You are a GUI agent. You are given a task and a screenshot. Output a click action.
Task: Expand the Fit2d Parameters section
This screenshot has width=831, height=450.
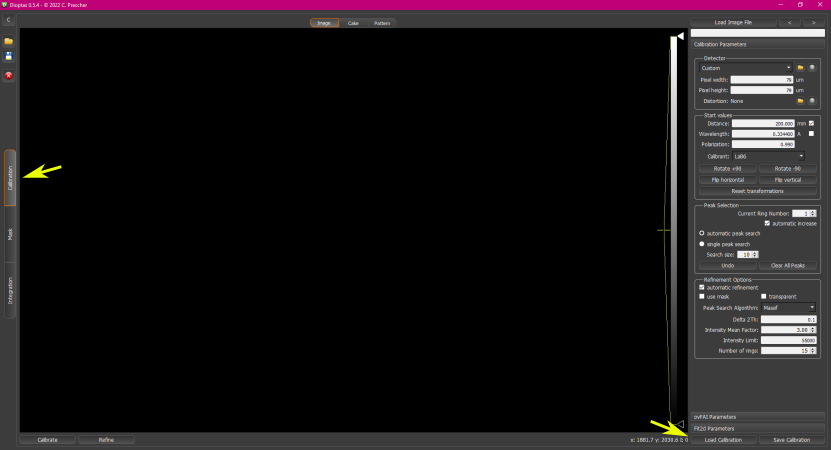pos(758,428)
